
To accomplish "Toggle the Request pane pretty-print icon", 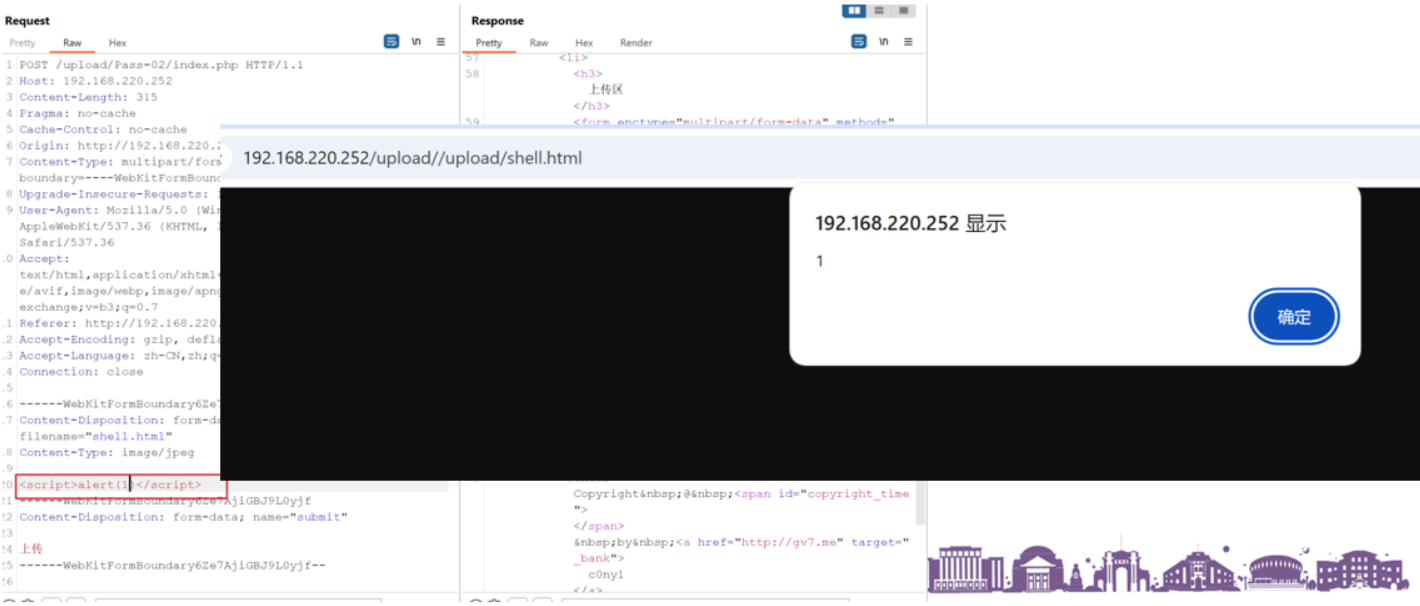I will pyautogui.click(x=391, y=42).
